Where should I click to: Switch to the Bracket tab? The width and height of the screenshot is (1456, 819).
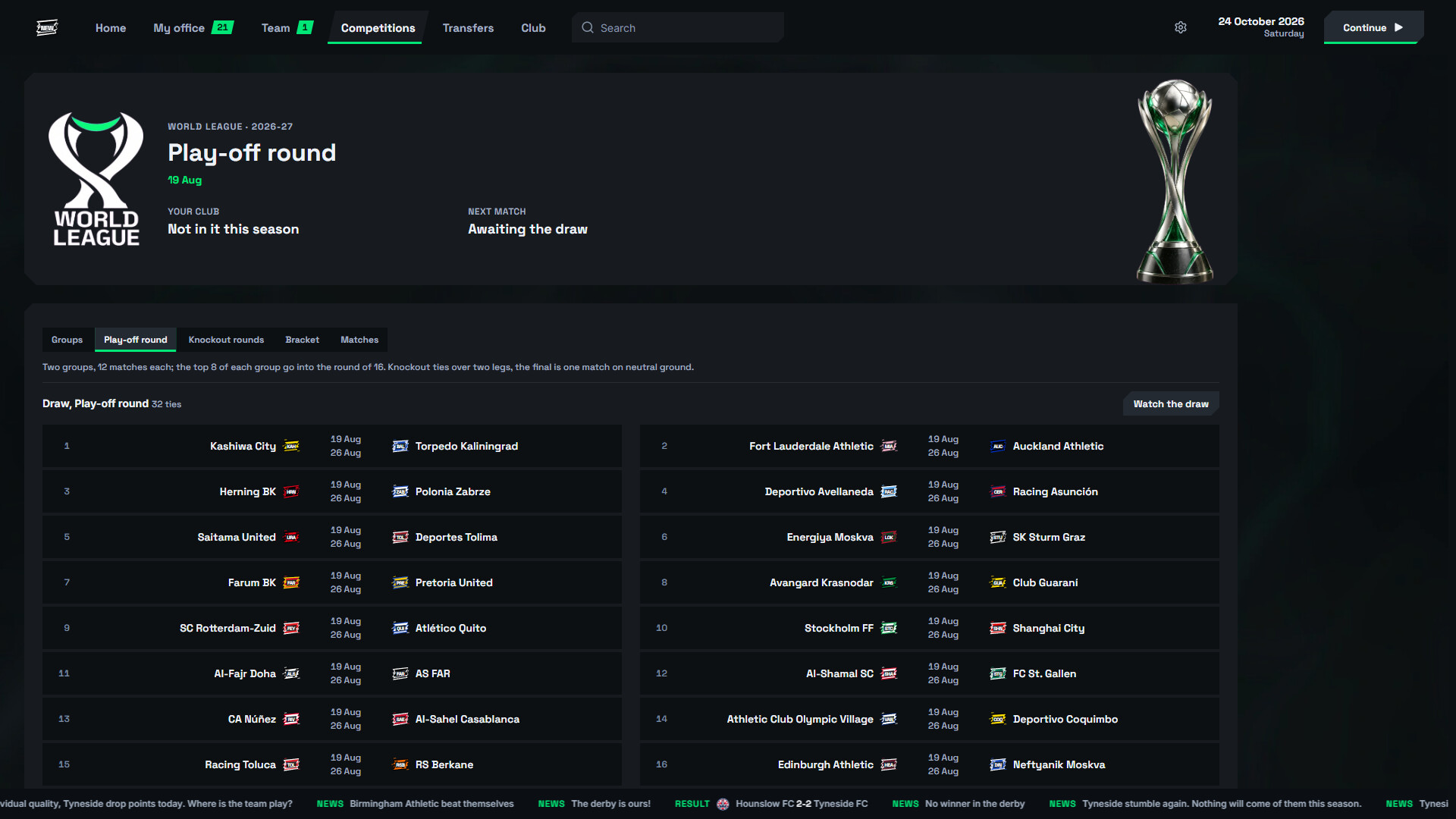point(302,340)
